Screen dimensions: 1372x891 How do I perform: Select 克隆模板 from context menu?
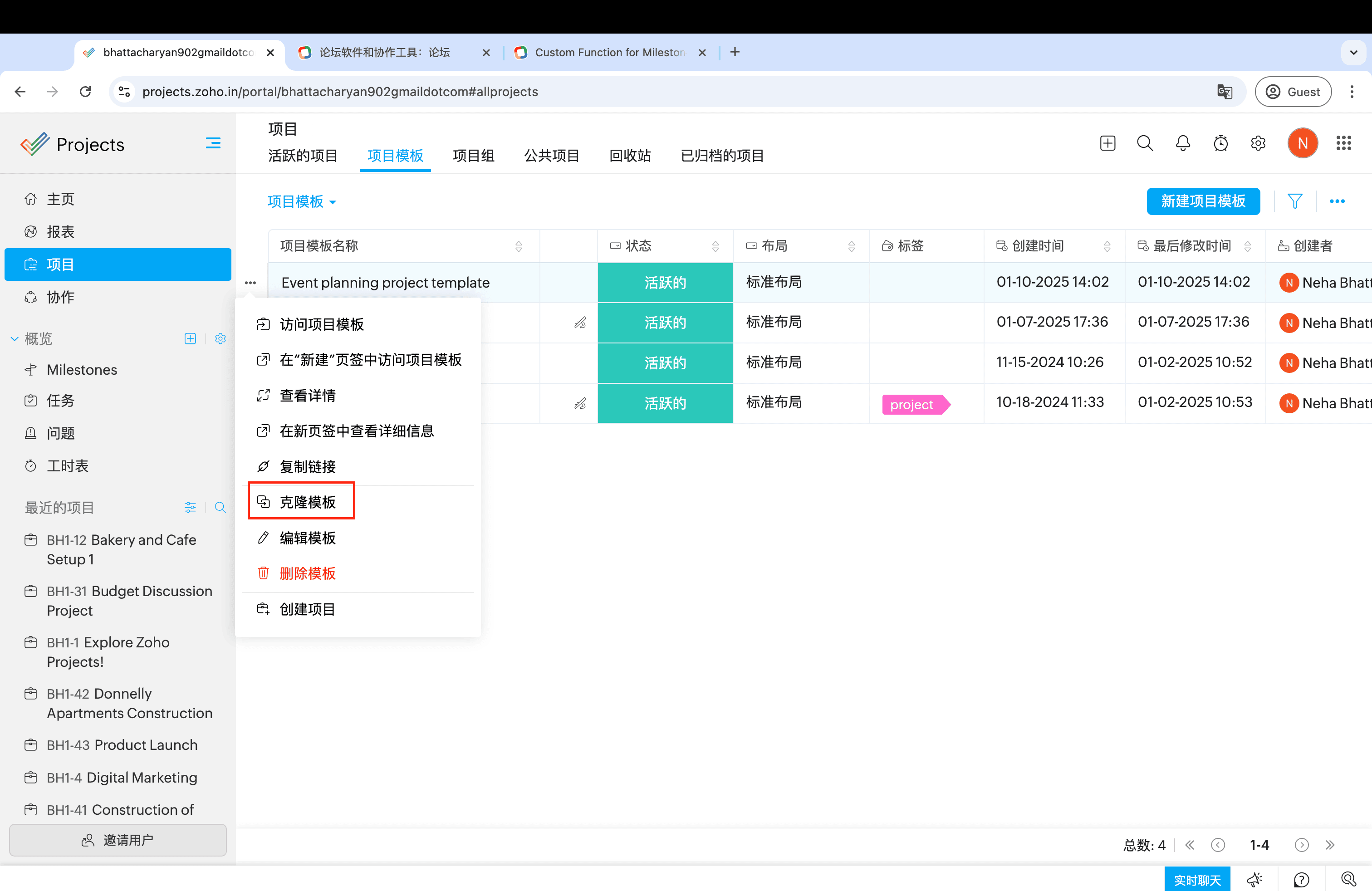(x=307, y=502)
